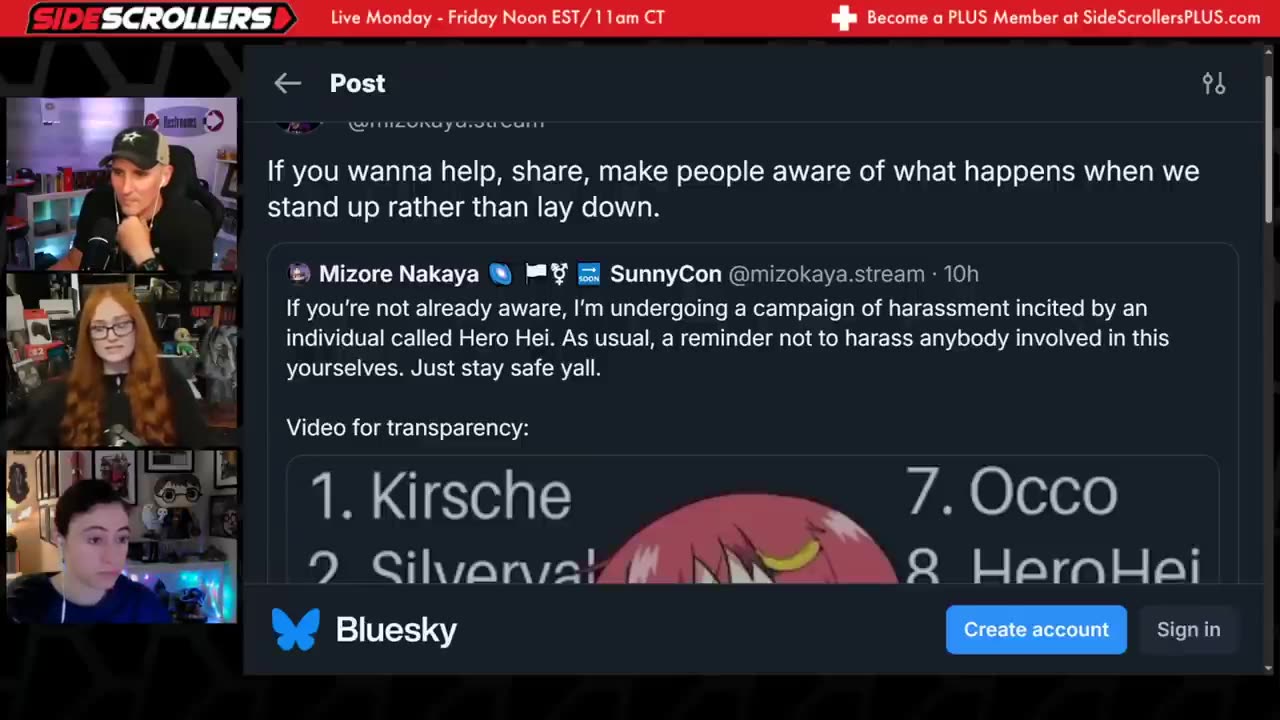Click the 10h timestamp on quoted post
Viewport: 1280px width, 720px height.
[x=961, y=274]
